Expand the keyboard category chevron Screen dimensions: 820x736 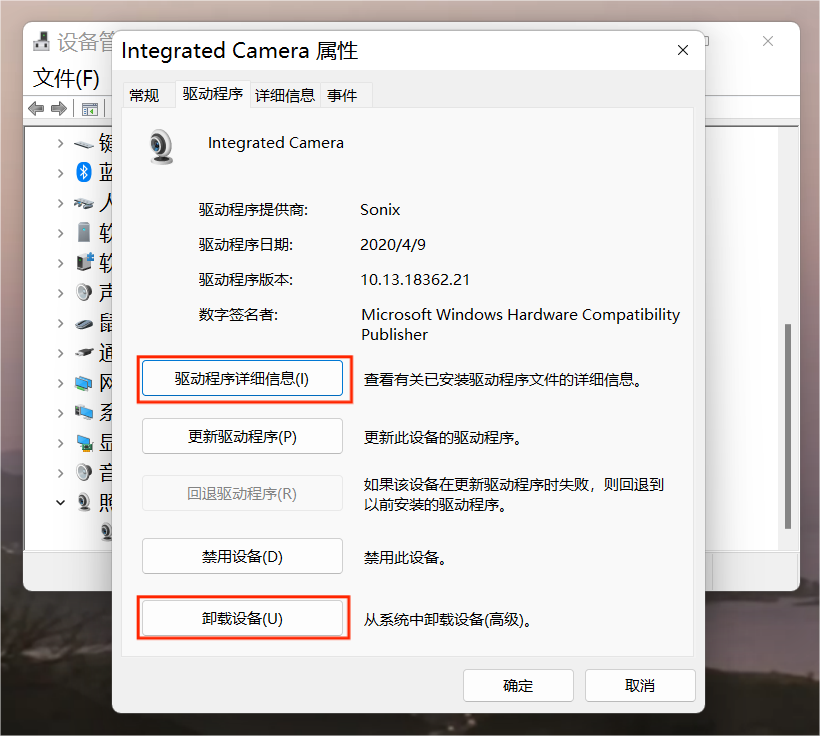coord(60,143)
